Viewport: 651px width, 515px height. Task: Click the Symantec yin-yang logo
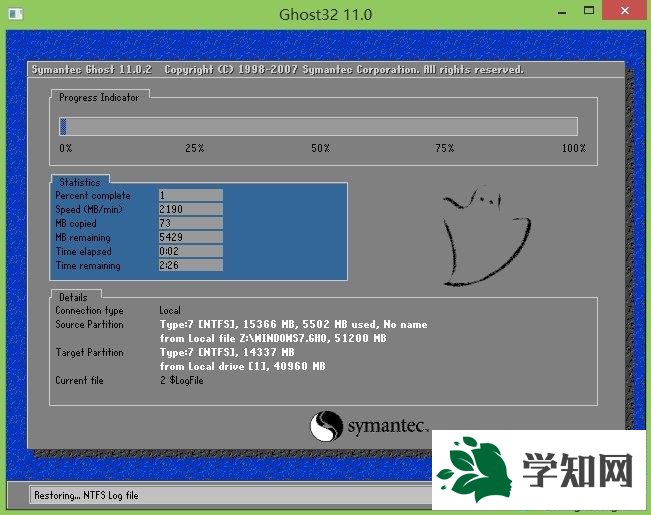click(x=326, y=426)
